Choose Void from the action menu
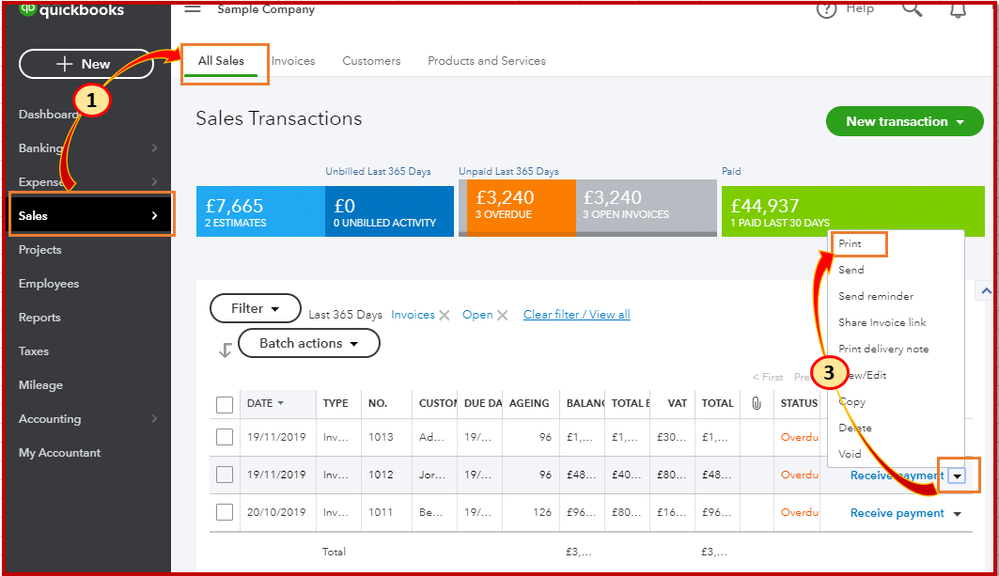 pos(850,454)
